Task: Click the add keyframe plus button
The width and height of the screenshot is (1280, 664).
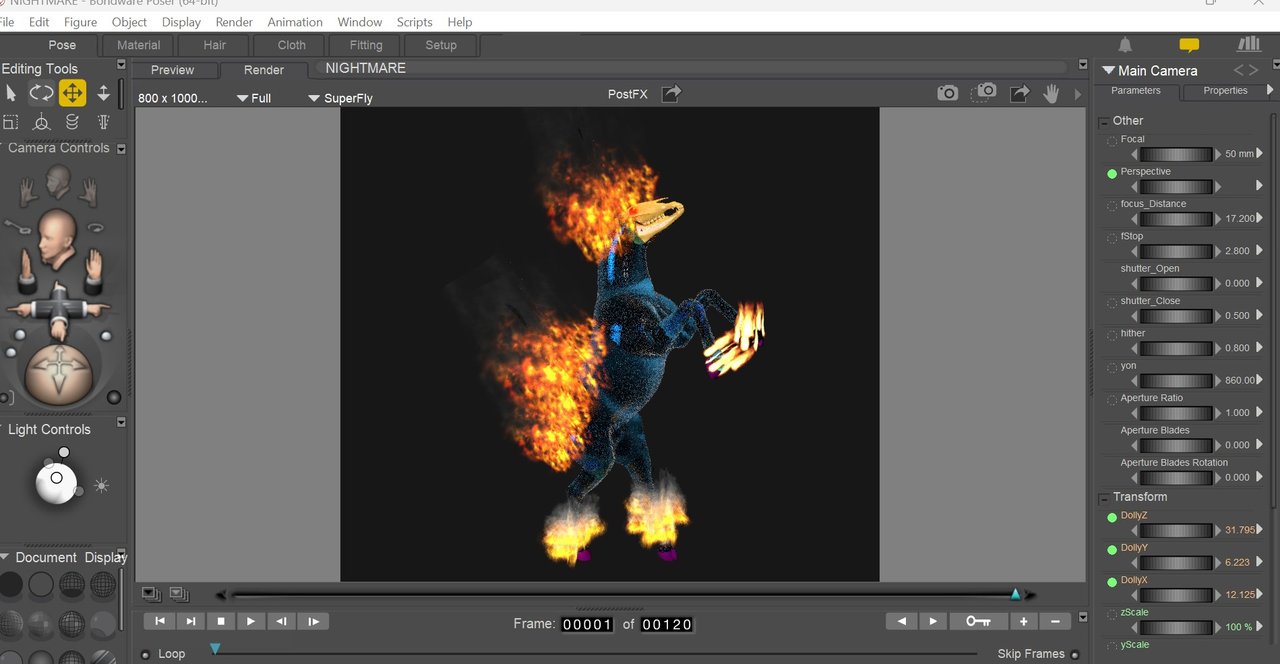Action: [x=1024, y=621]
